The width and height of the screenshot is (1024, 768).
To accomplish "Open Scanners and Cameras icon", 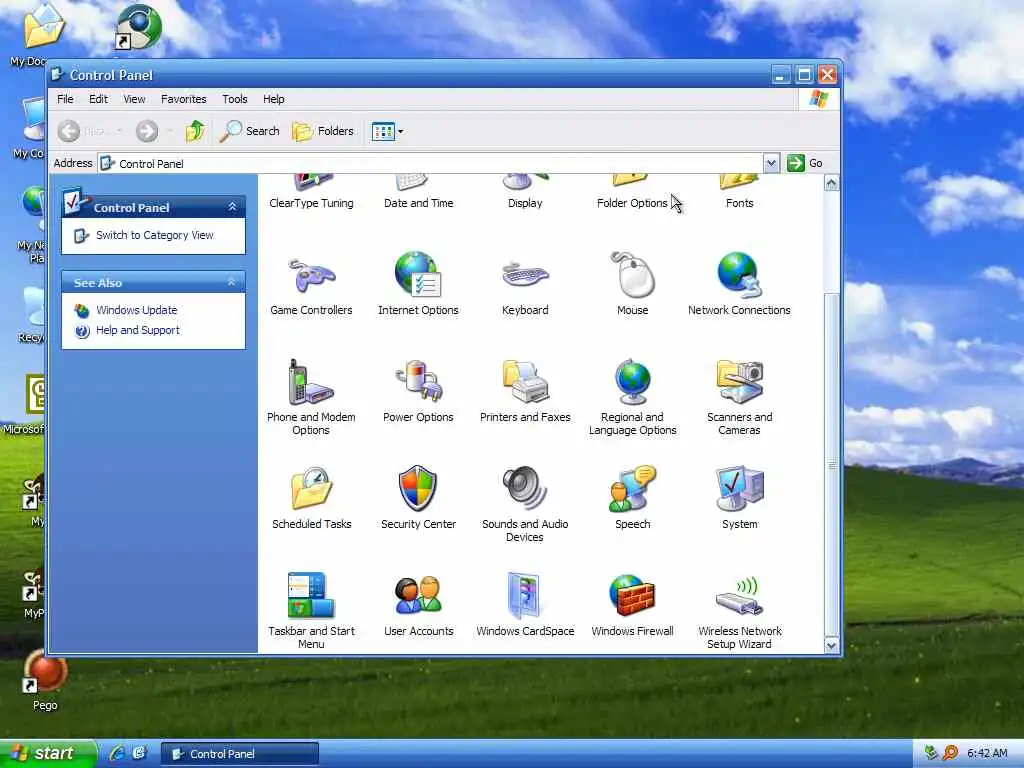I will (739, 381).
